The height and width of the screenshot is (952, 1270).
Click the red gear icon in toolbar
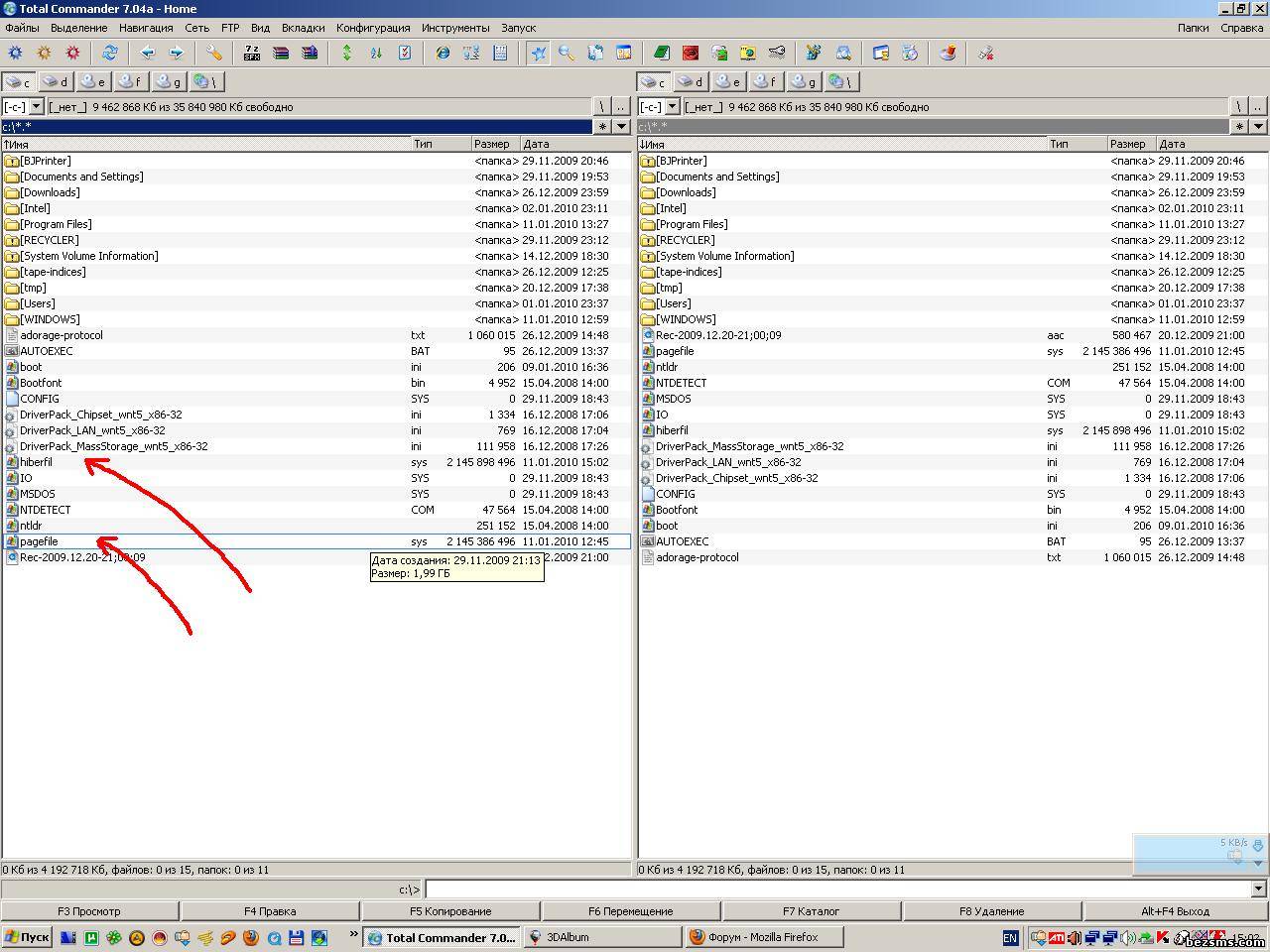(x=72, y=53)
